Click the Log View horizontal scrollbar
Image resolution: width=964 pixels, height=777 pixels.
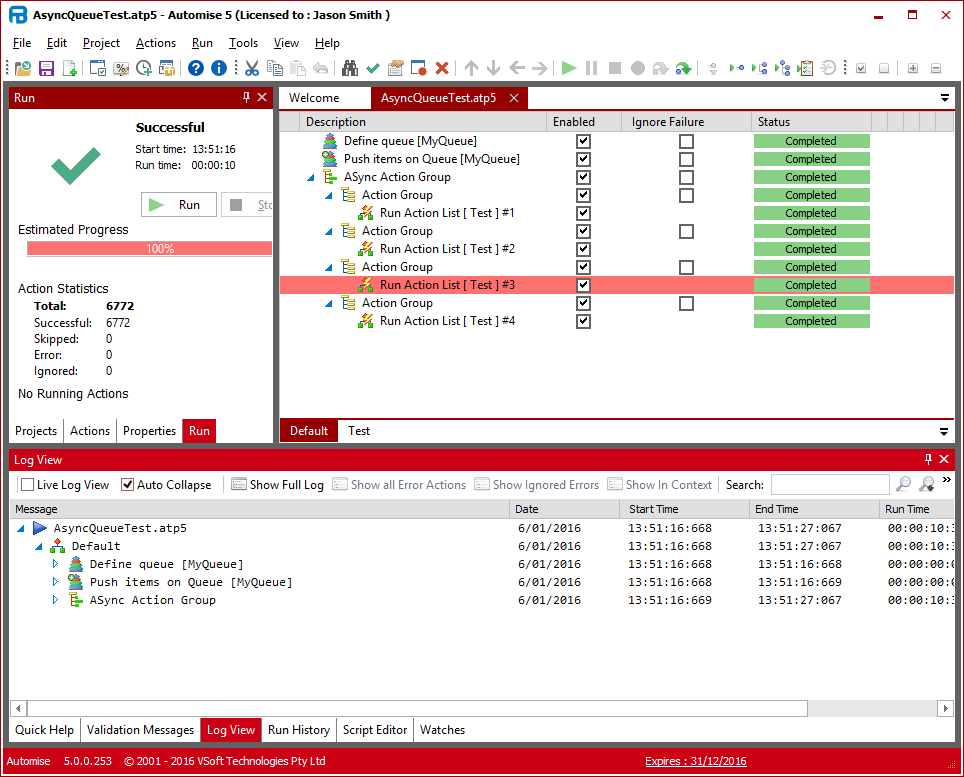tap(418, 708)
